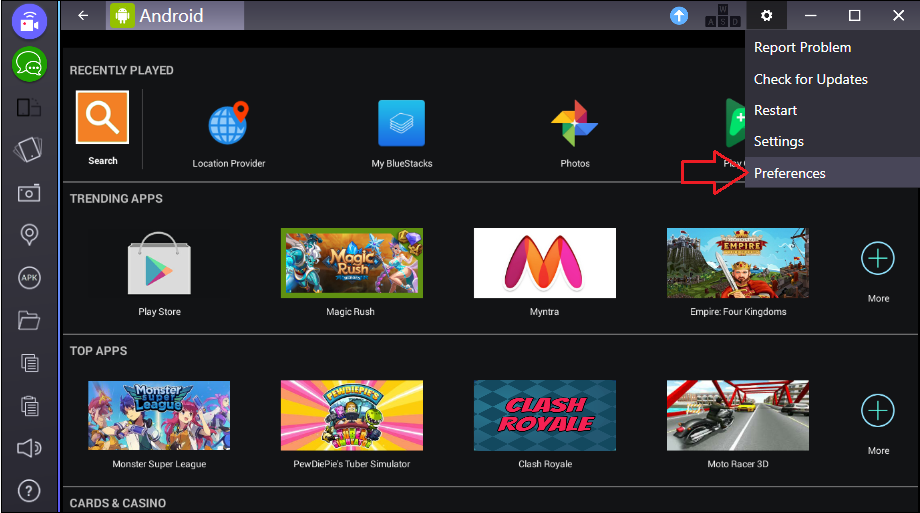920x513 pixels.
Task: Click the multi-window layout sidebar icon
Action: tap(29, 108)
